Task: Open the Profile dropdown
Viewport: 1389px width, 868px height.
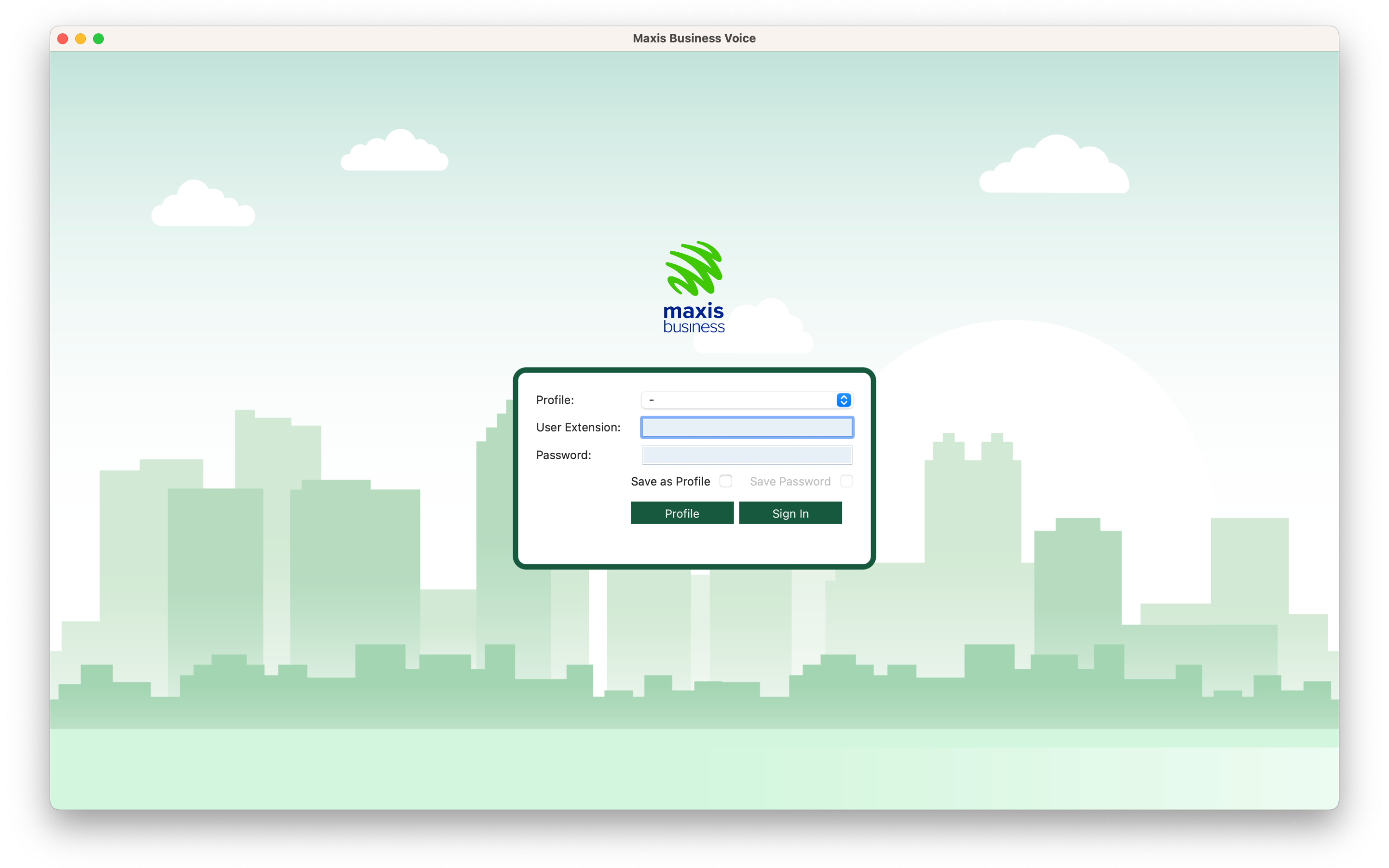Action: 747,400
